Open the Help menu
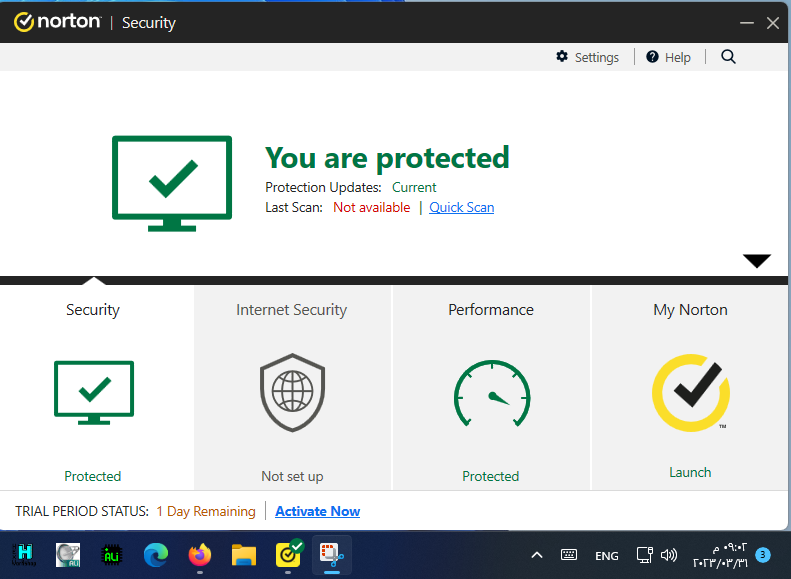 pyautogui.click(x=668, y=57)
